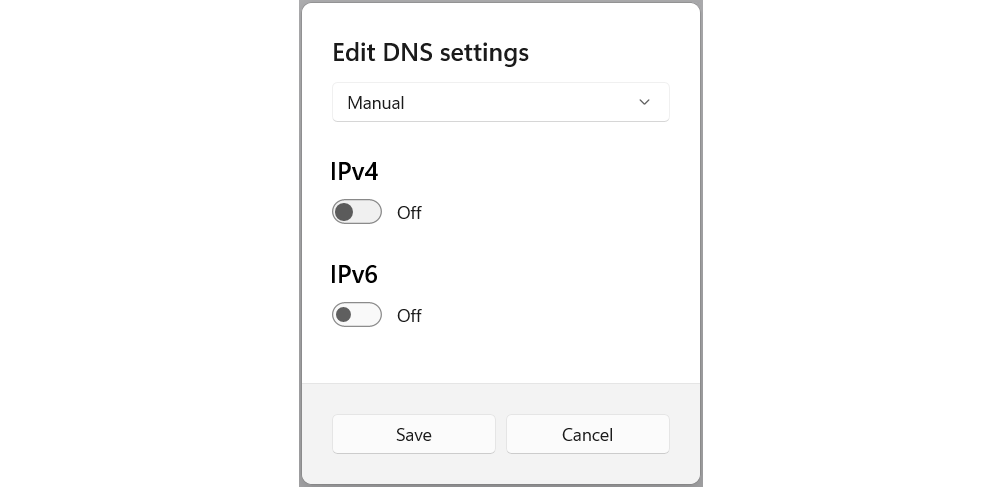Screen dimensions: 1000x487
Task: Click the IPv4 section heading
Action: 355,171
